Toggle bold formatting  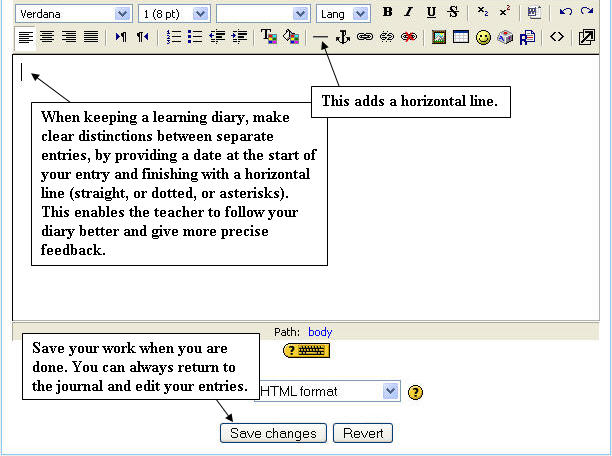coord(387,13)
